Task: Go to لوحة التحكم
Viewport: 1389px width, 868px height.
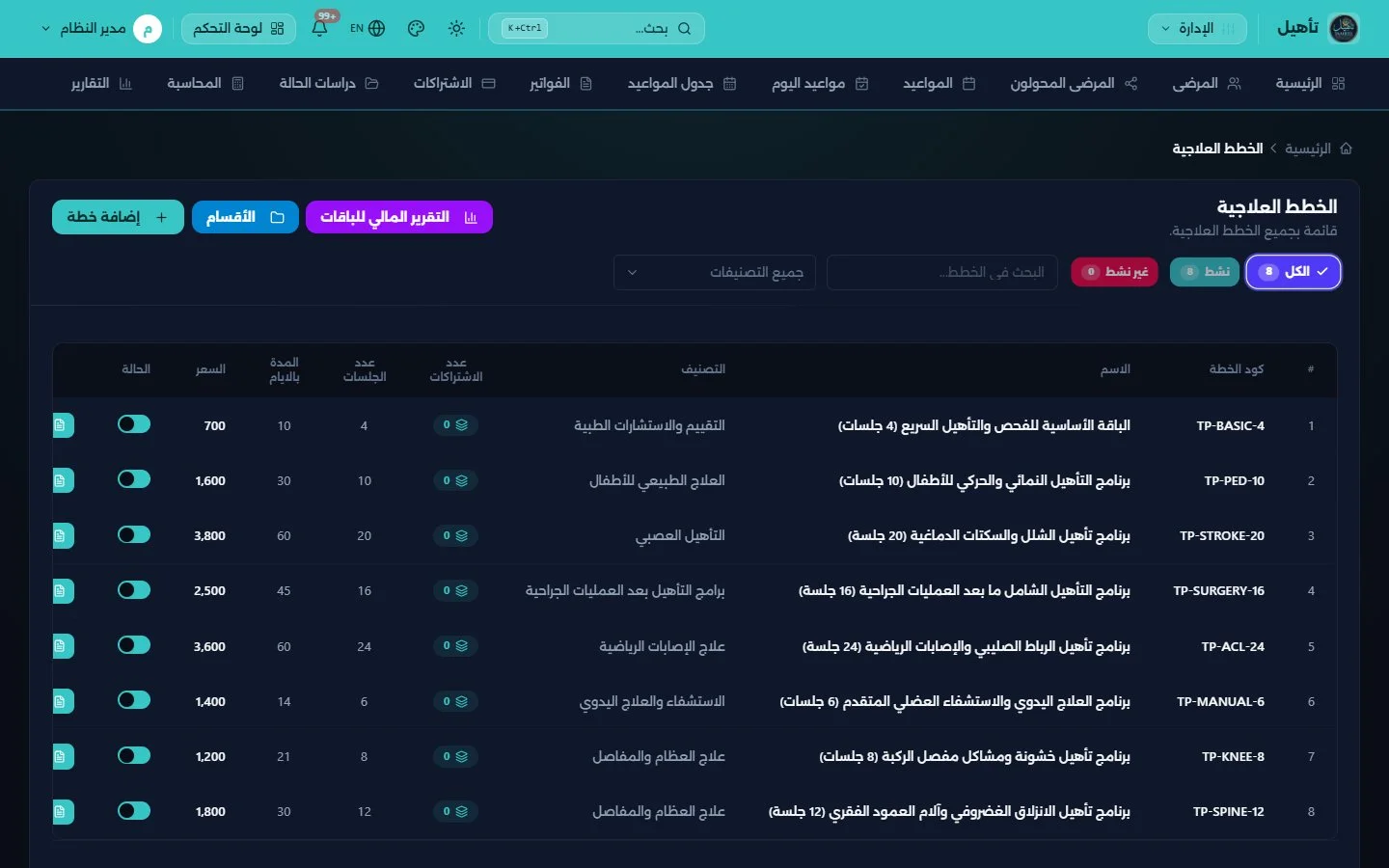Action: click(238, 29)
